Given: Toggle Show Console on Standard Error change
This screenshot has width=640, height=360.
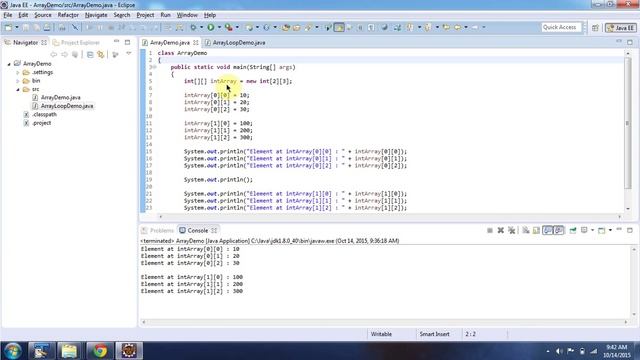Looking at the screenshot, I should click(x=559, y=231).
